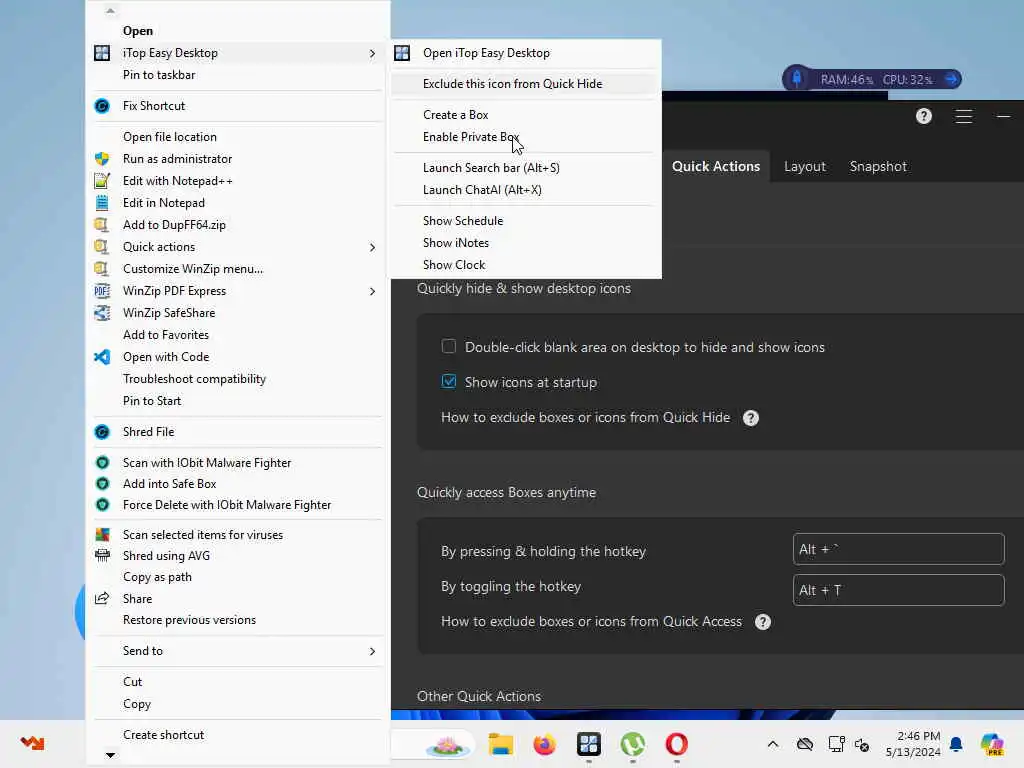Viewport: 1024px width, 768px height.
Task: Click the IObit Malware Fighter scan icon
Action: (103, 463)
